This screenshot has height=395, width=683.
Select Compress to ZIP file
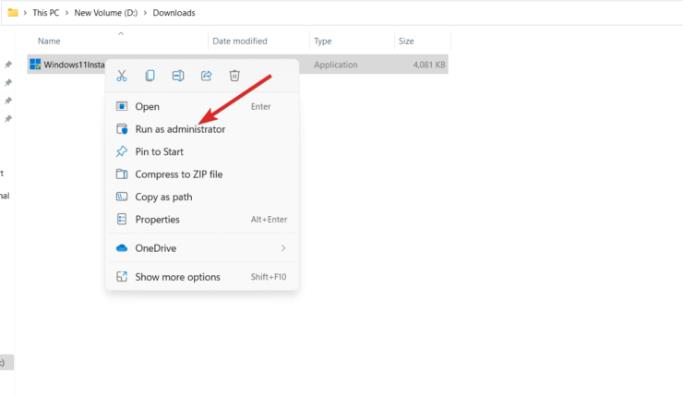click(202, 174)
